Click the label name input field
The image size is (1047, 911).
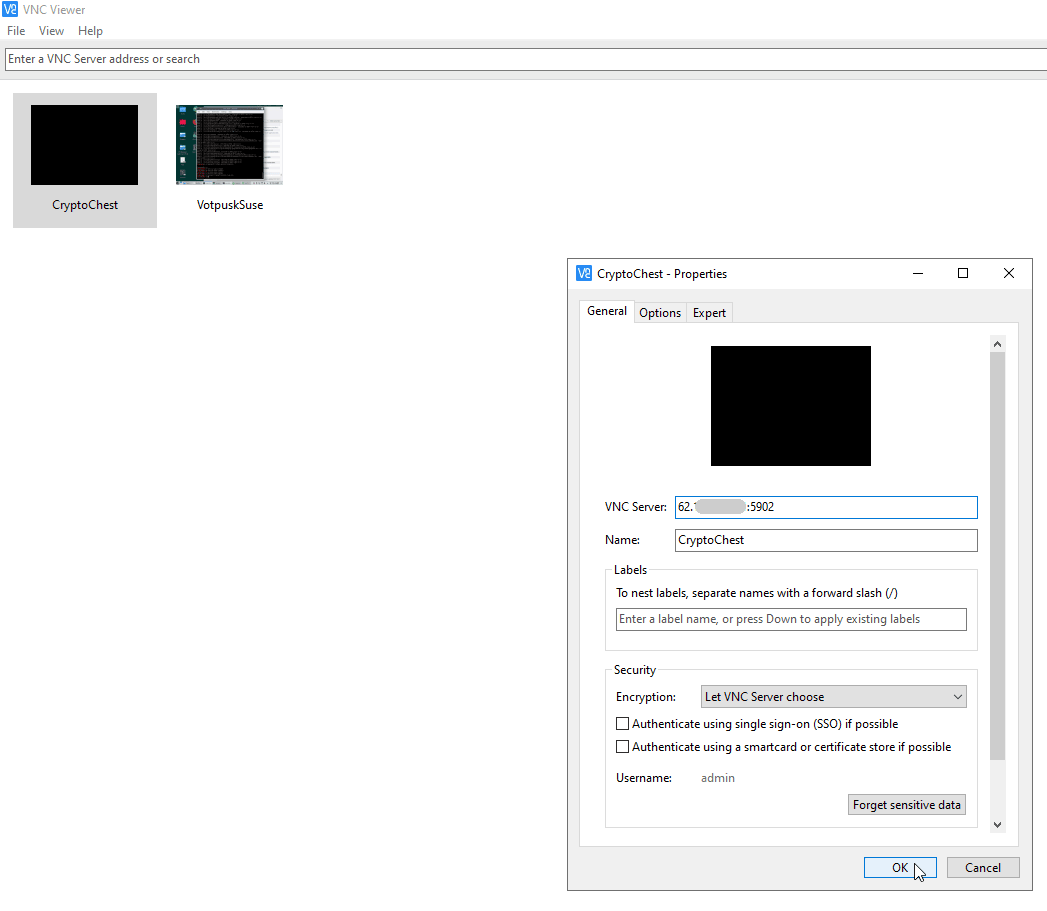coord(791,619)
